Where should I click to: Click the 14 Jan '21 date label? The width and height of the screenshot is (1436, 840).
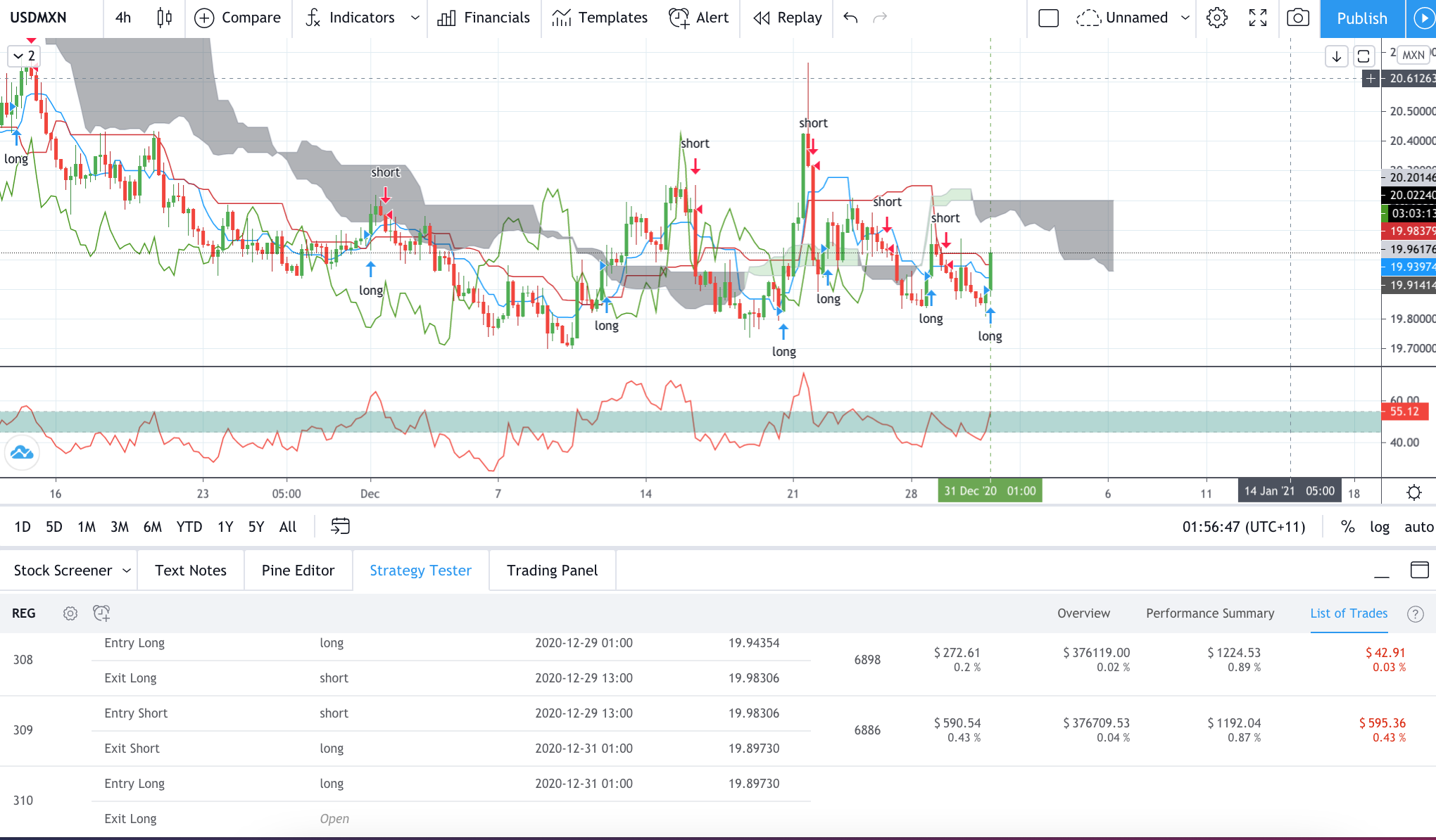[1289, 491]
